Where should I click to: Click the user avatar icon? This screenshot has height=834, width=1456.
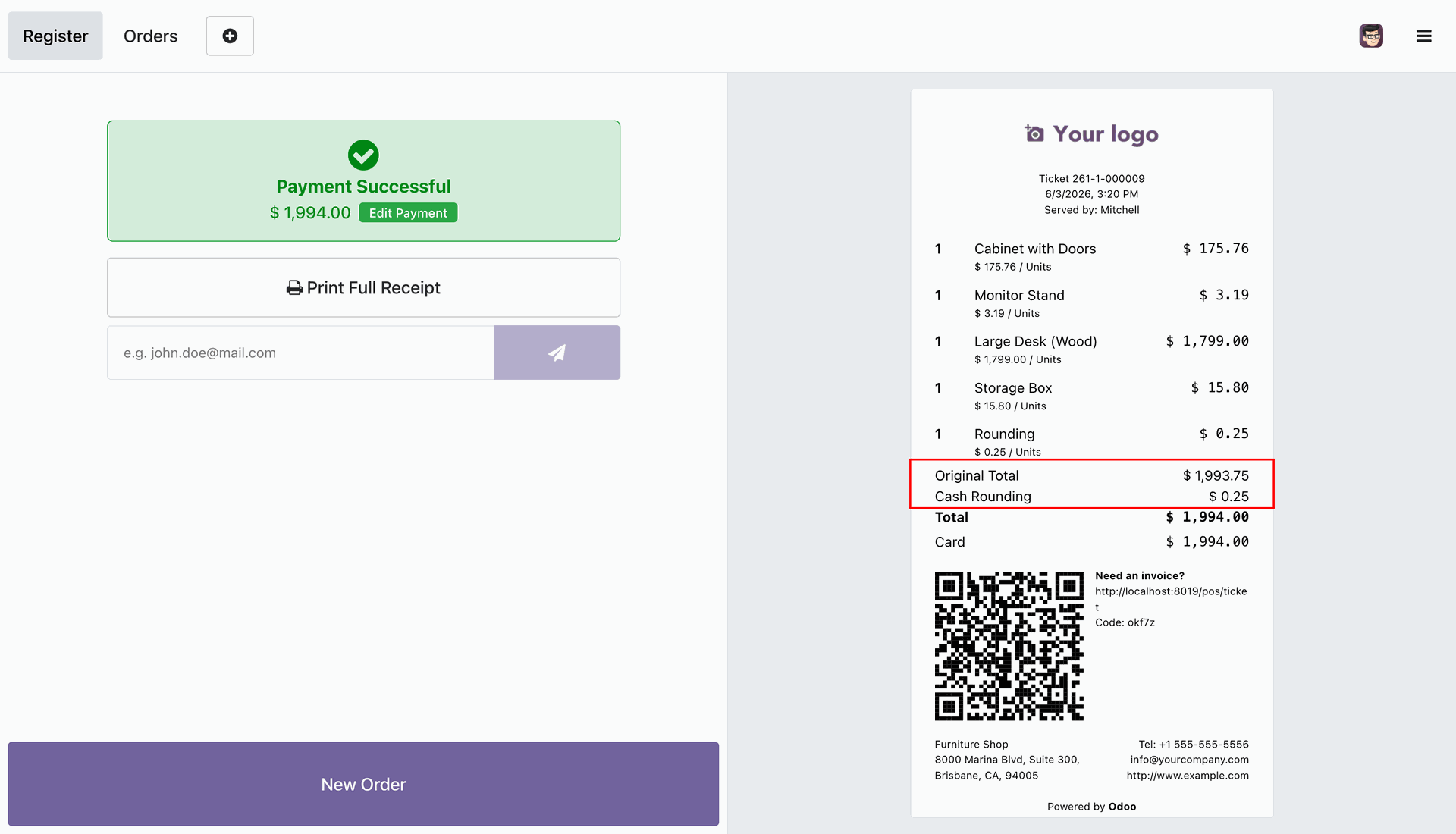1371,36
